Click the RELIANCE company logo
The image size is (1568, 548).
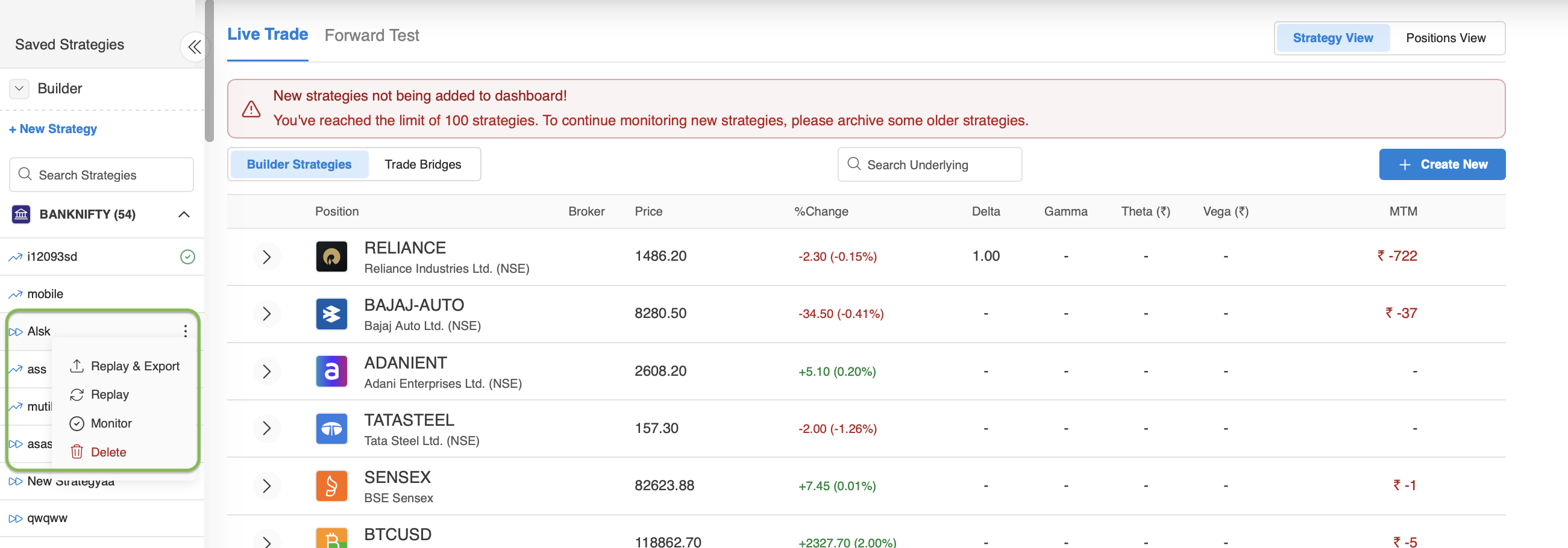coord(332,256)
